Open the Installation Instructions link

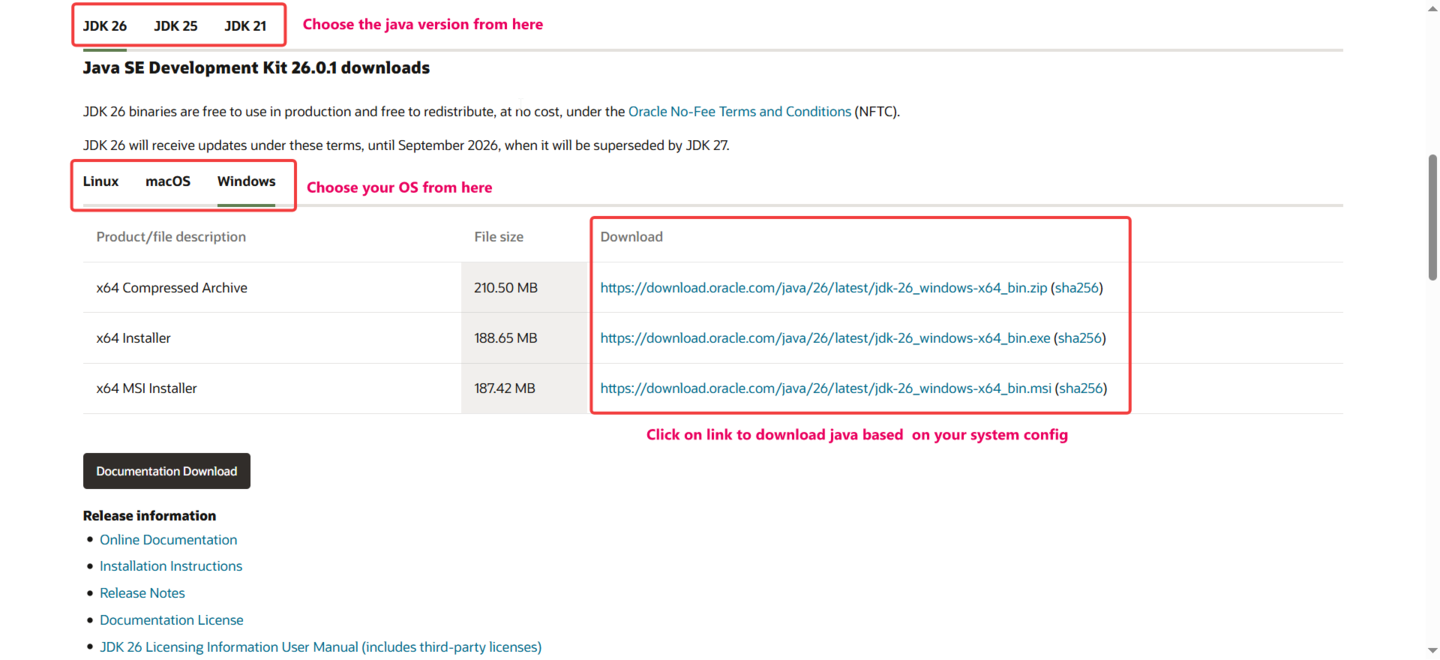click(171, 566)
